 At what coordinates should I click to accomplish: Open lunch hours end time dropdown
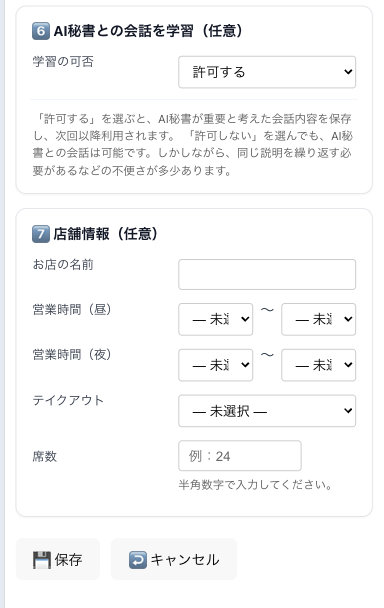click(318, 320)
